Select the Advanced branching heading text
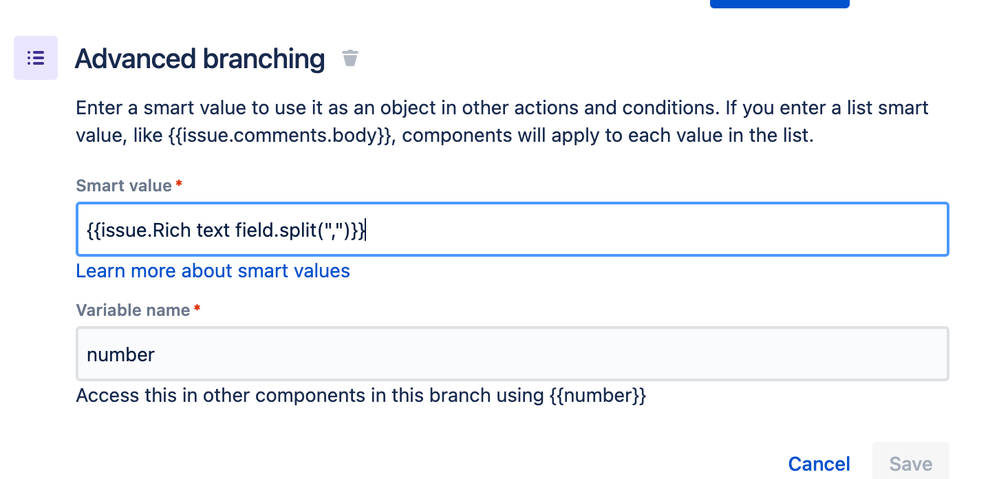999x479 pixels. (199, 59)
